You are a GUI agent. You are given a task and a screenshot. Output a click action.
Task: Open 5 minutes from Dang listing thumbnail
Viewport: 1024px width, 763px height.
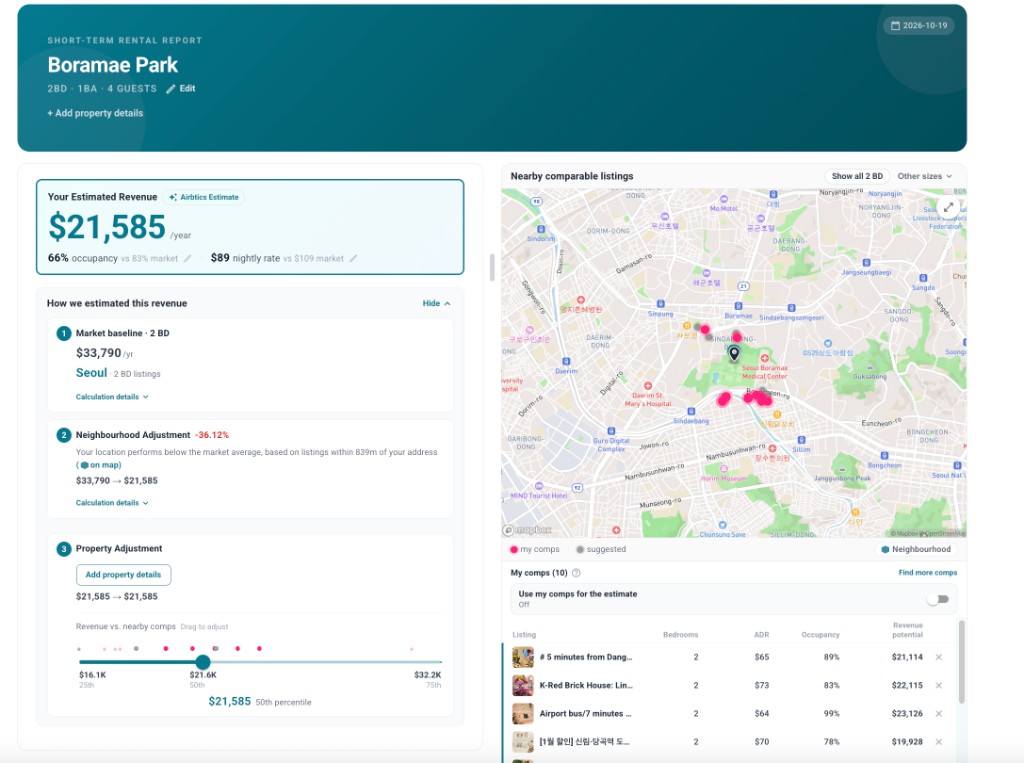click(522, 657)
